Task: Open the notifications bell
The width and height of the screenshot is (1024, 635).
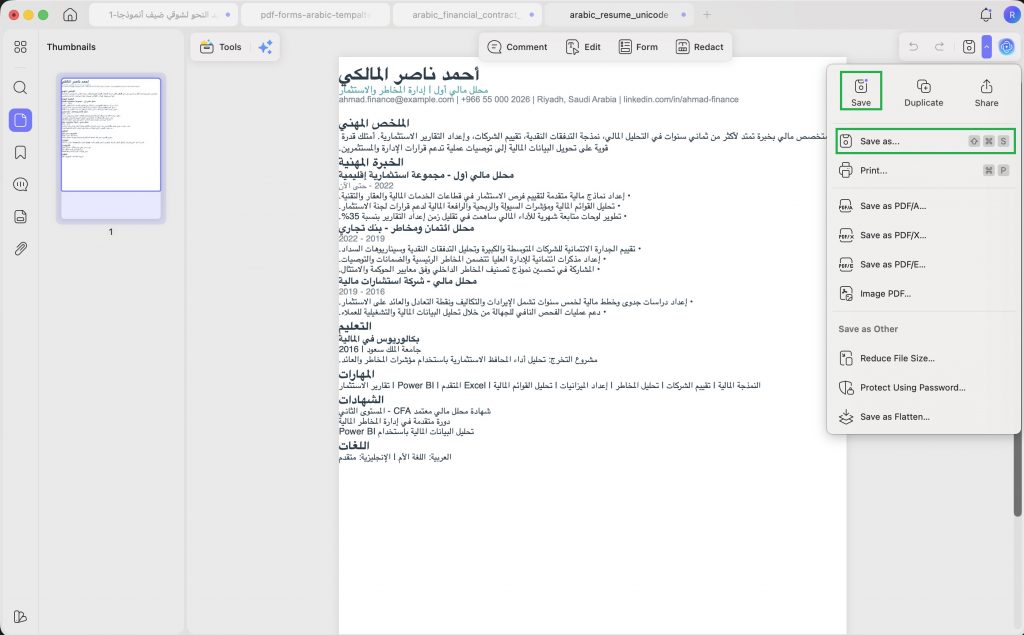Action: pyautogui.click(x=986, y=14)
